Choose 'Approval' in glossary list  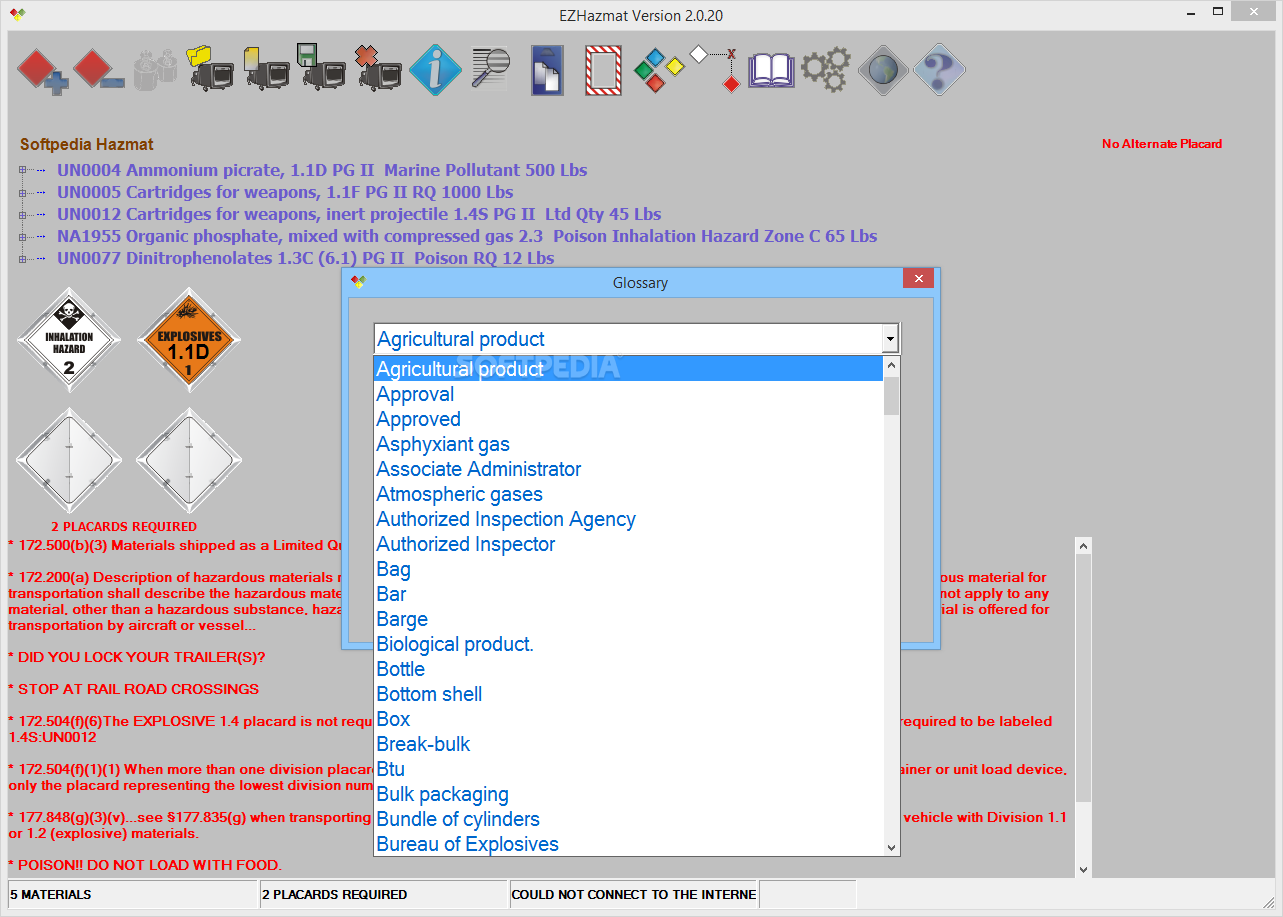[628, 394]
